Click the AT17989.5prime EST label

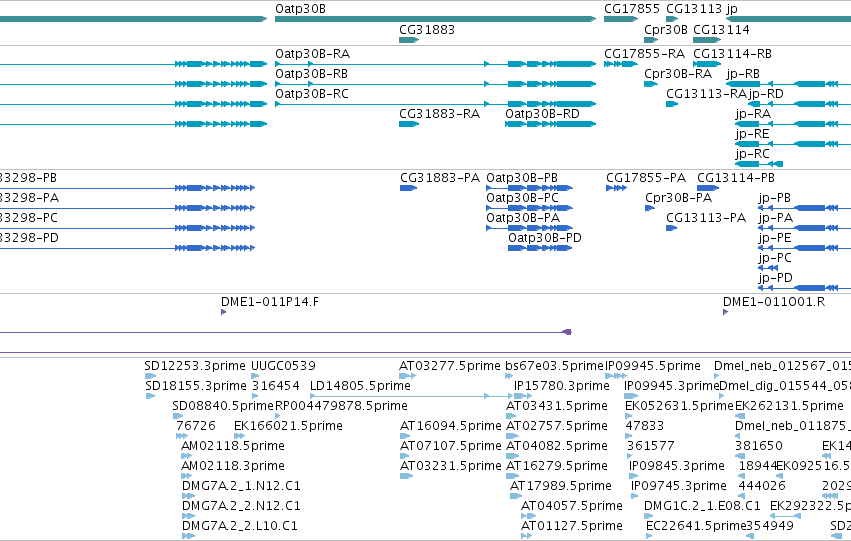tap(561, 487)
